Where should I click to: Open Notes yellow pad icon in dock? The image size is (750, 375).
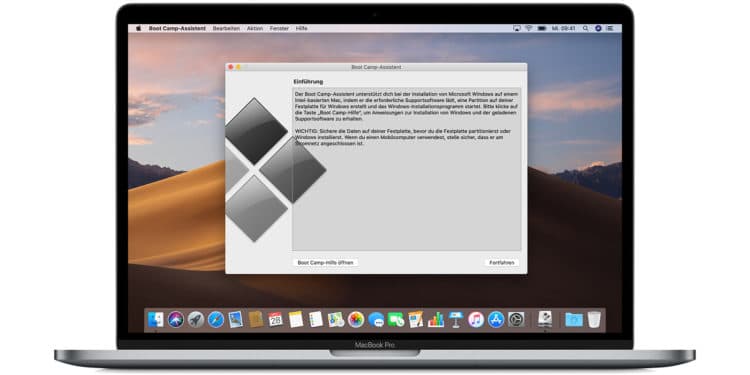pos(296,319)
